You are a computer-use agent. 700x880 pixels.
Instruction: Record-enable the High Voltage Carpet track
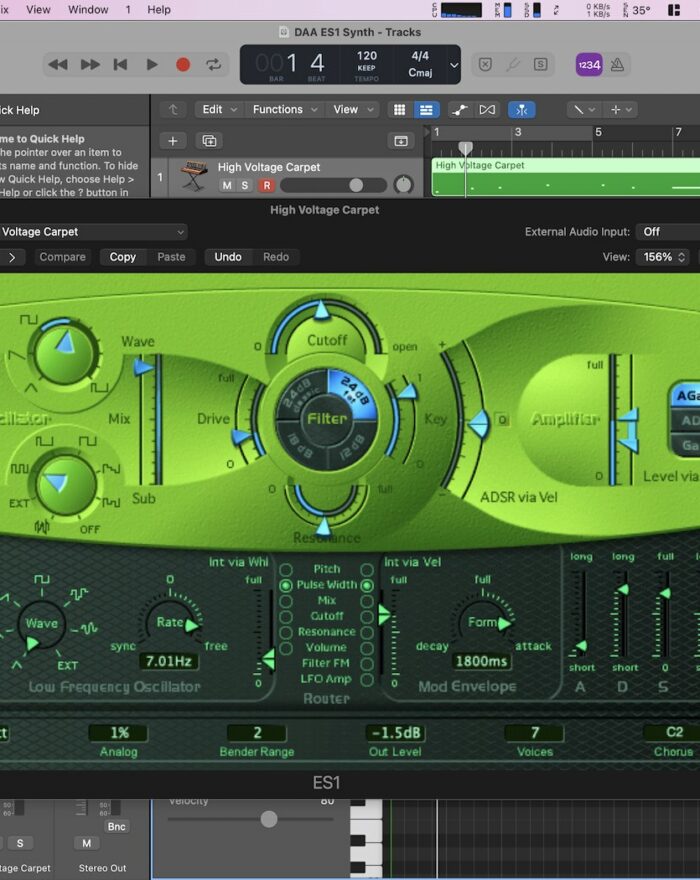[267, 185]
